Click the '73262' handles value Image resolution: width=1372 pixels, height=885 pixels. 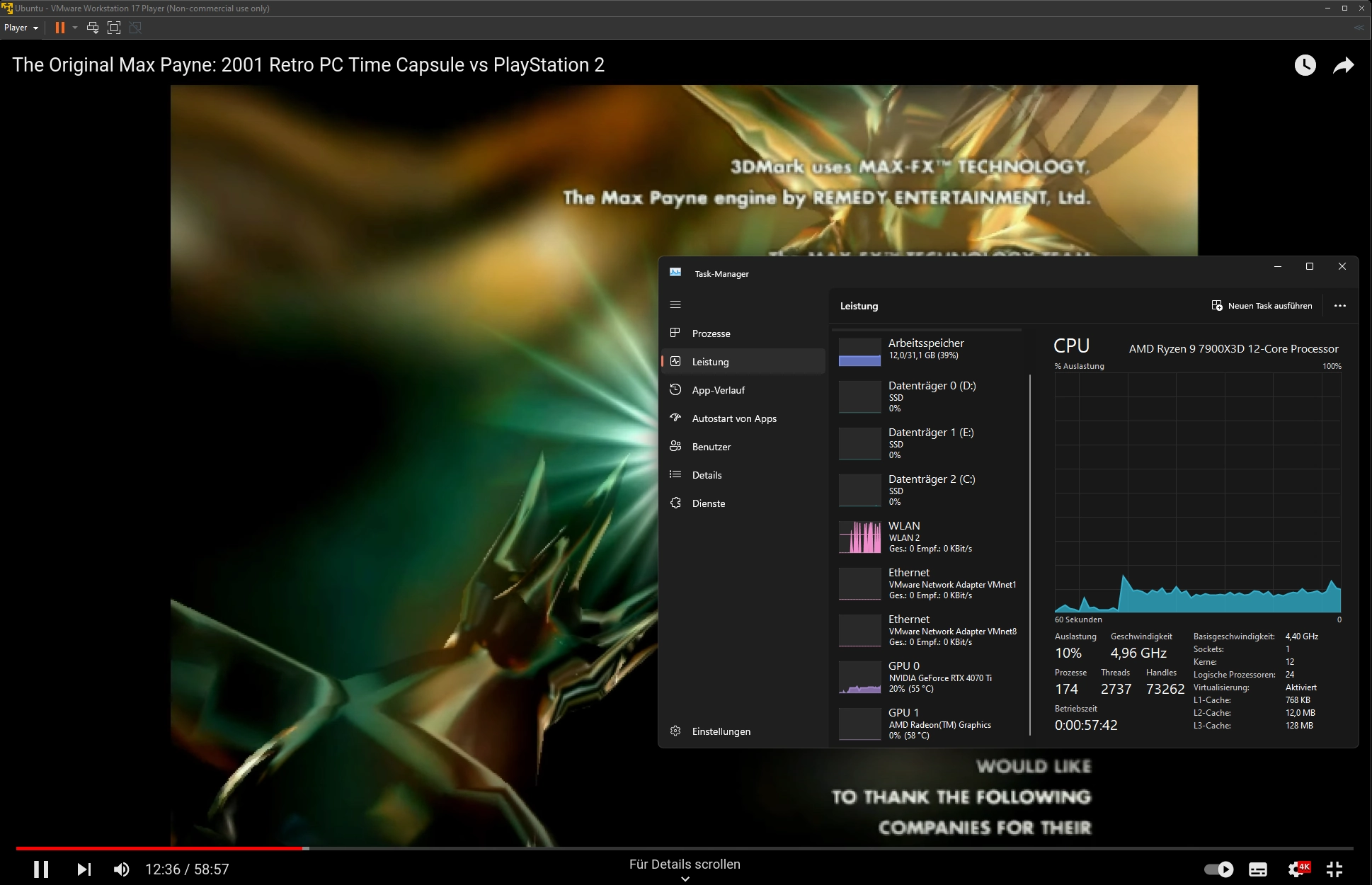(1165, 689)
